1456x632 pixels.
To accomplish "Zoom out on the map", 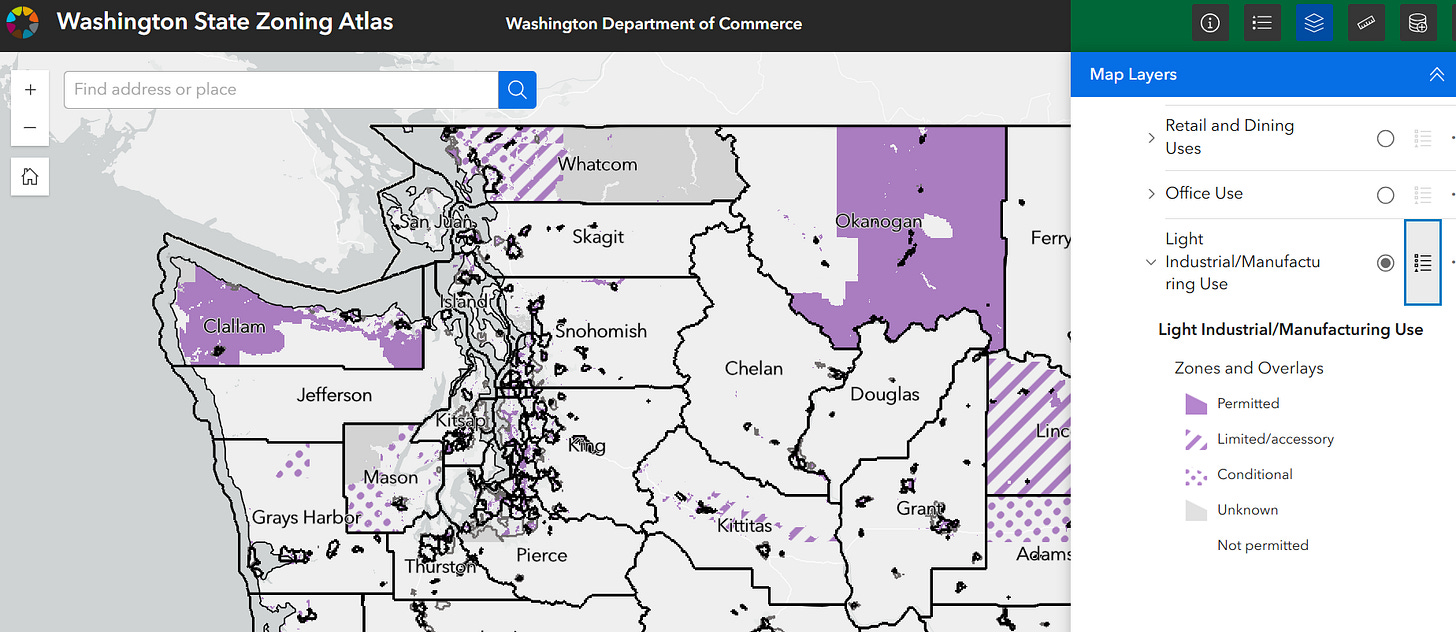I will (x=30, y=128).
